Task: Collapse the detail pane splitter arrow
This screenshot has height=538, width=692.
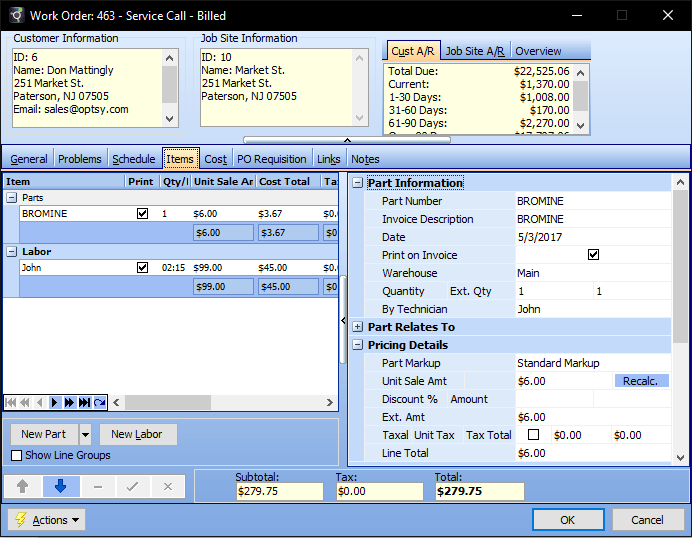Action: pos(343,320)
